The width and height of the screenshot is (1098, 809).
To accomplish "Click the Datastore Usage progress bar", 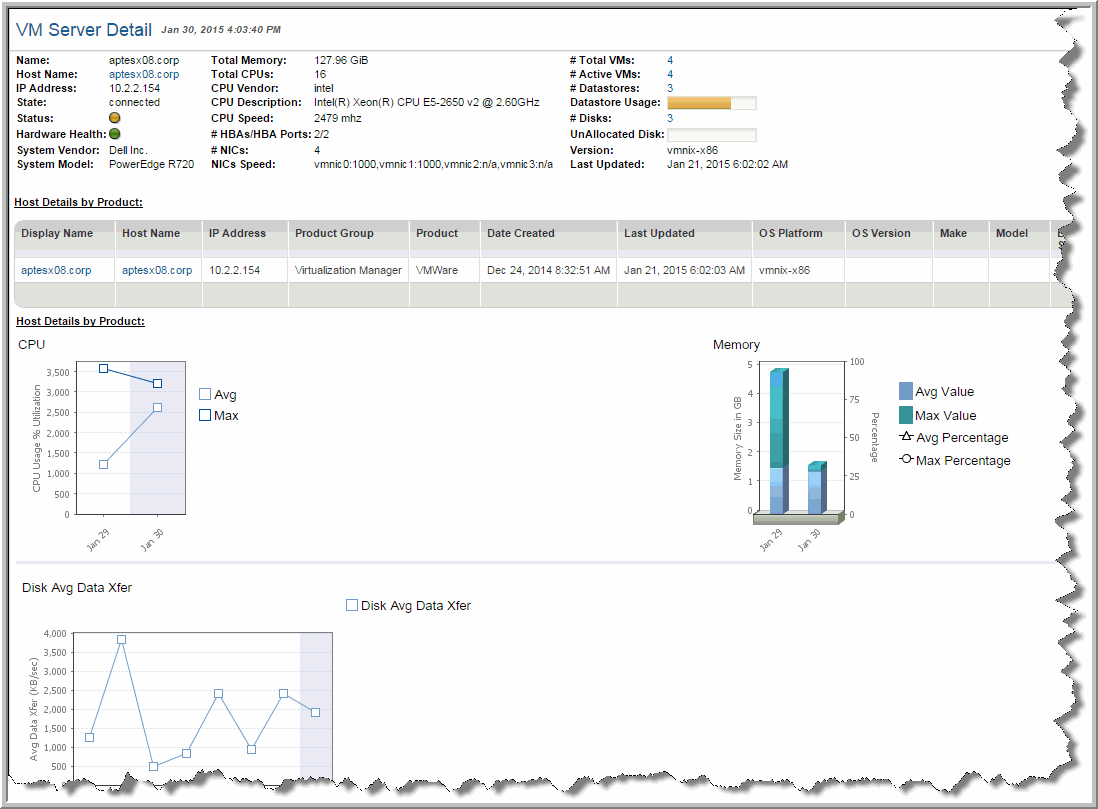I will 711,103.
